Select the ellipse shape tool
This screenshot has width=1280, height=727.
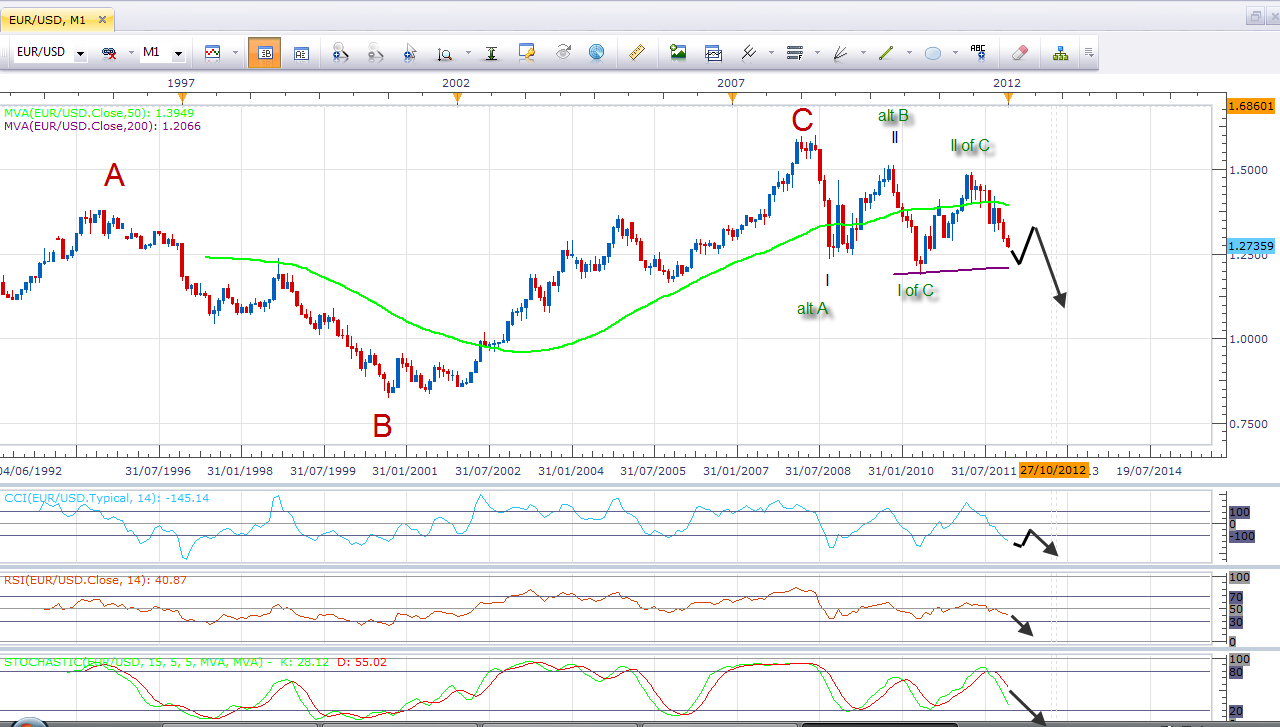pos(933,53)
